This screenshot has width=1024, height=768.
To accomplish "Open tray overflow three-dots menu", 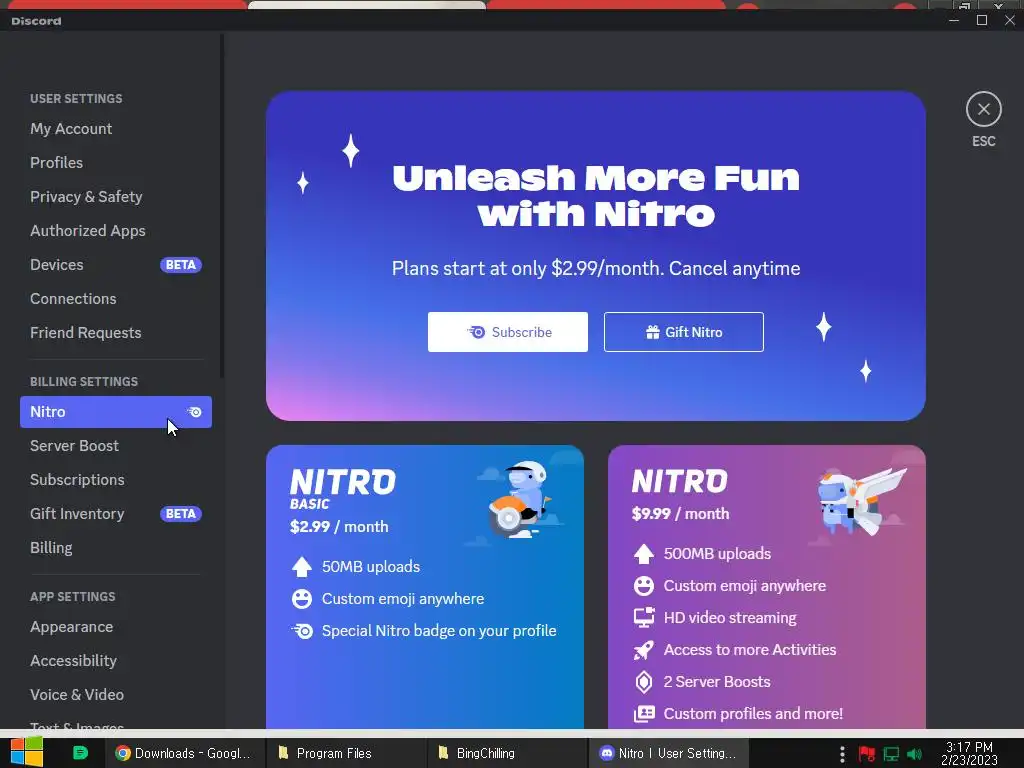I will click(x=842, y=754).
